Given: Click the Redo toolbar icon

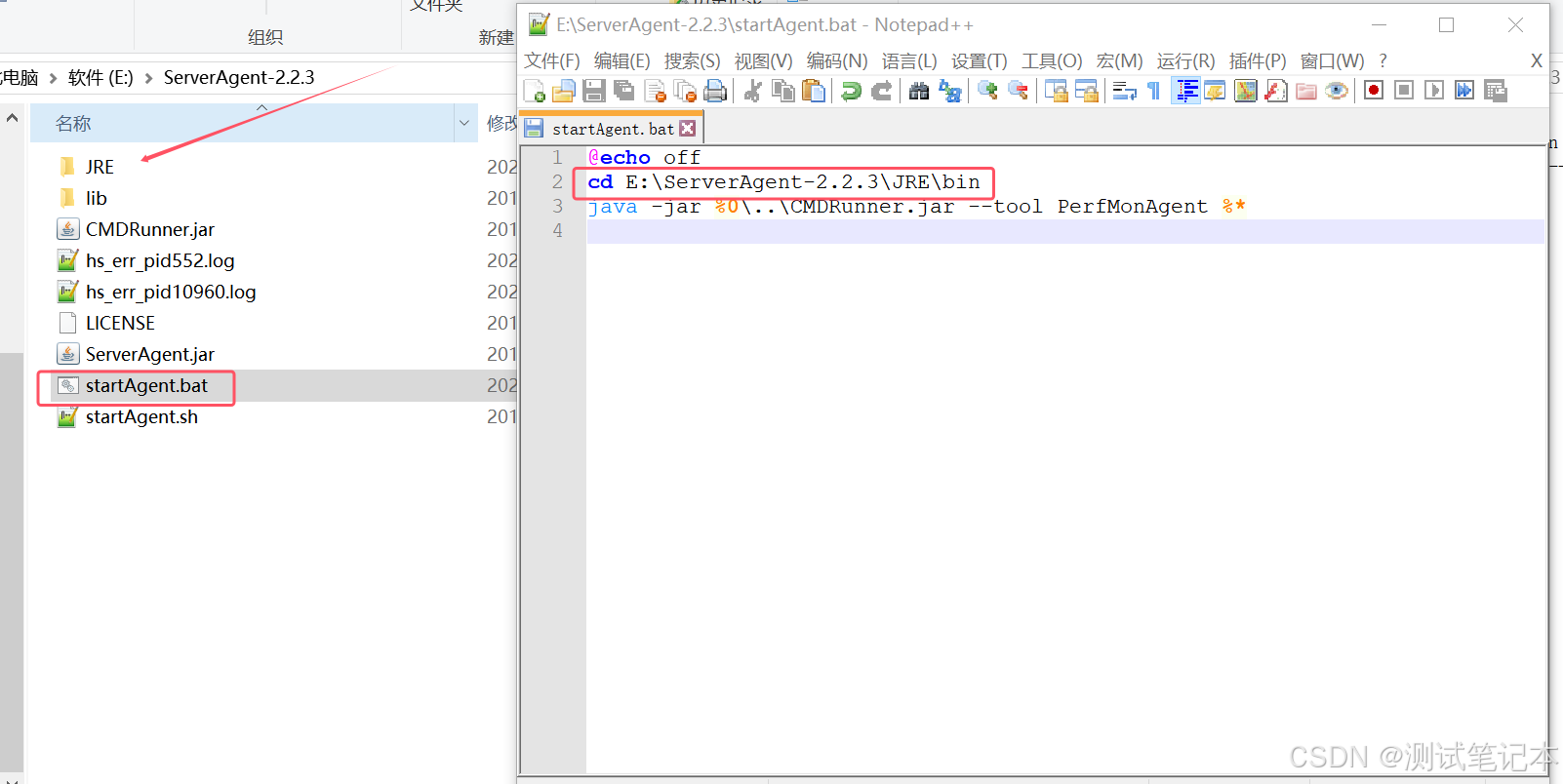Looking at the screenshot, I should coord(881,91).
